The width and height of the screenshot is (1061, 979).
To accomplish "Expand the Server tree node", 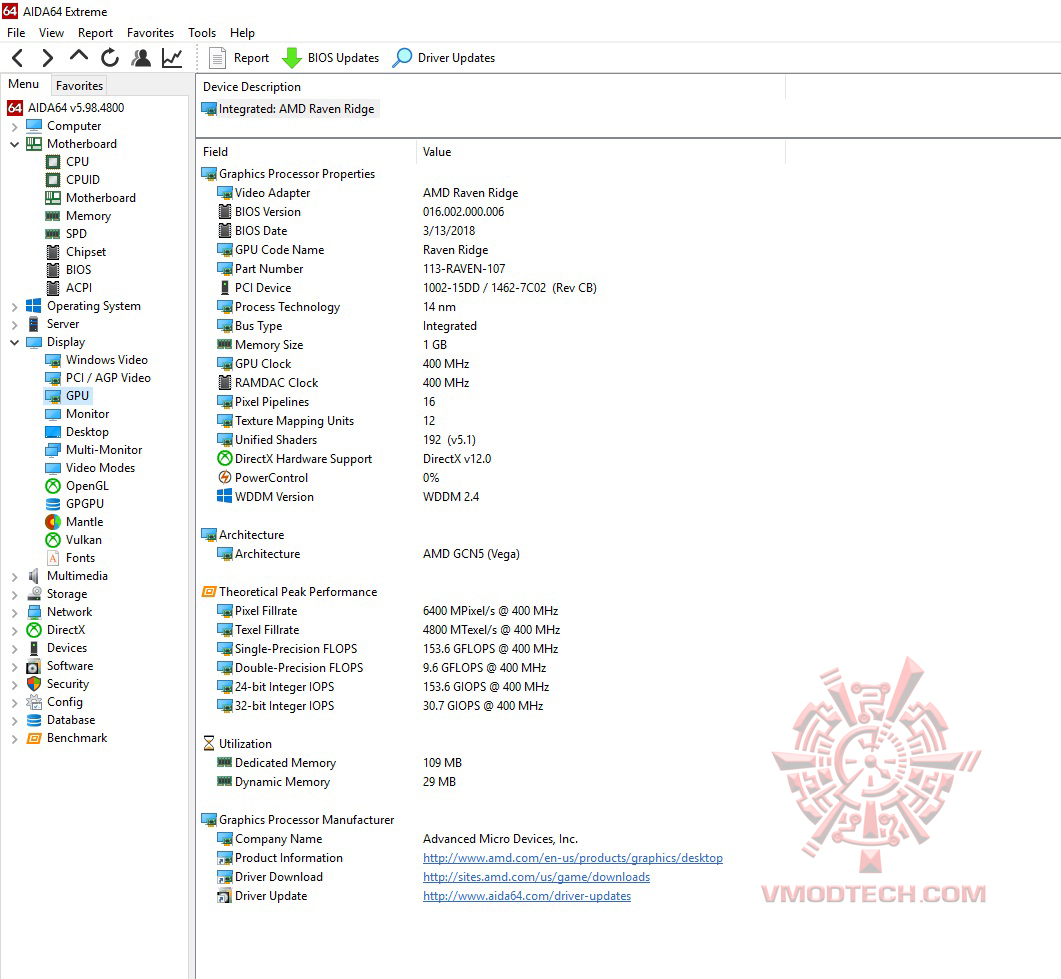I will 15,325.
